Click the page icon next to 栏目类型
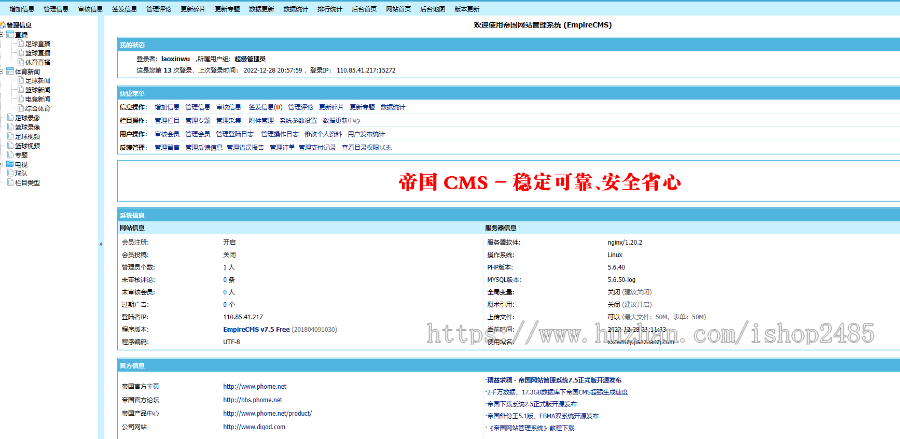Viewport: 900px width, 439px height. tap(10, 182)
